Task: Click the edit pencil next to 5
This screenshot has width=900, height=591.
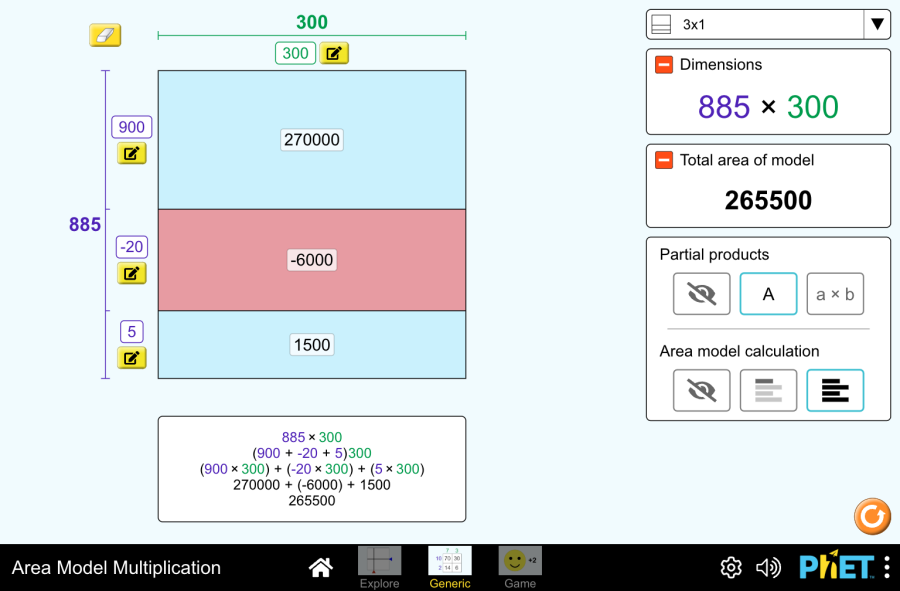Action: click(x=131, y=357)
